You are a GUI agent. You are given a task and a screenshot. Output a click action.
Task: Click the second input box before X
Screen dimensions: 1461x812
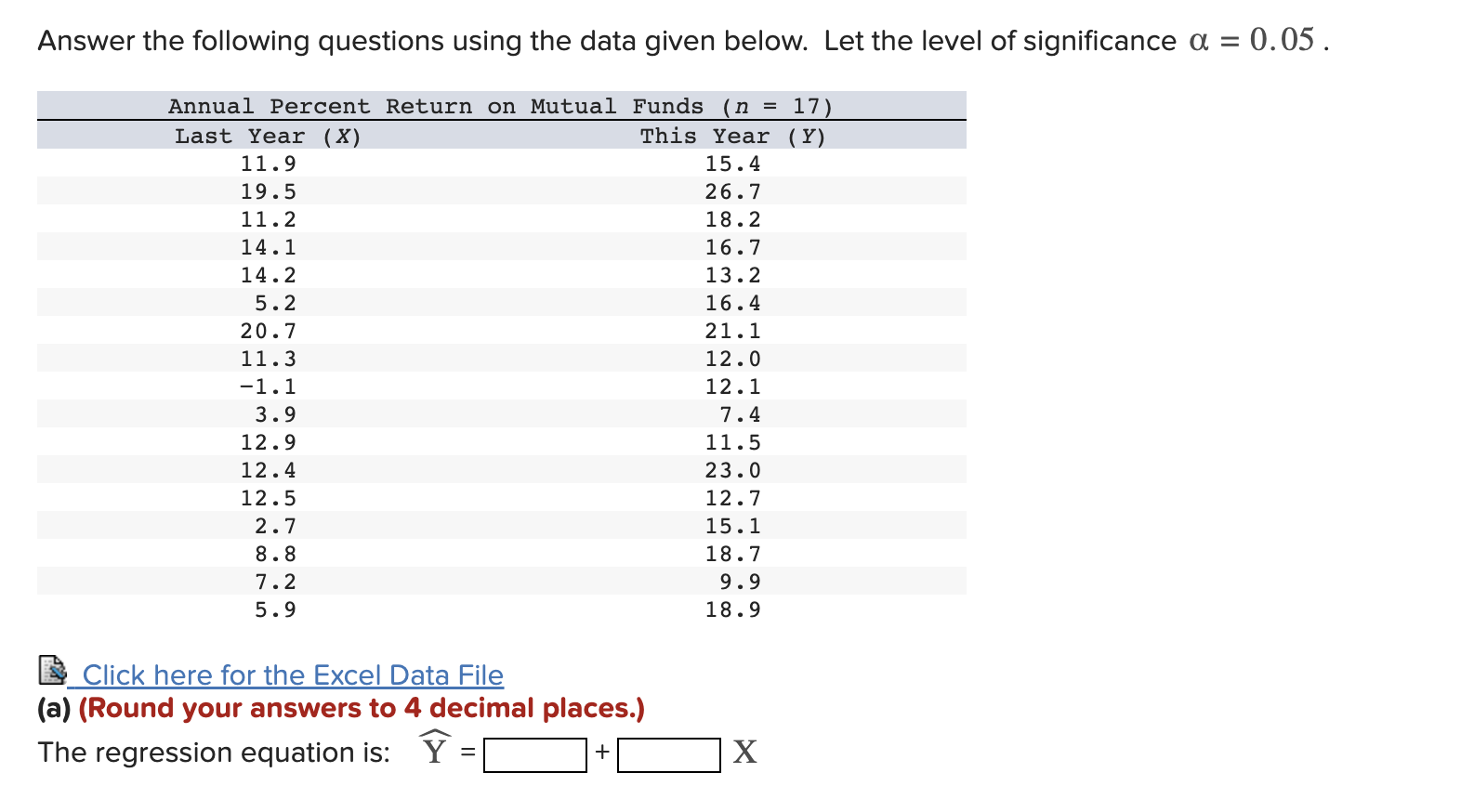coord(667,753)
